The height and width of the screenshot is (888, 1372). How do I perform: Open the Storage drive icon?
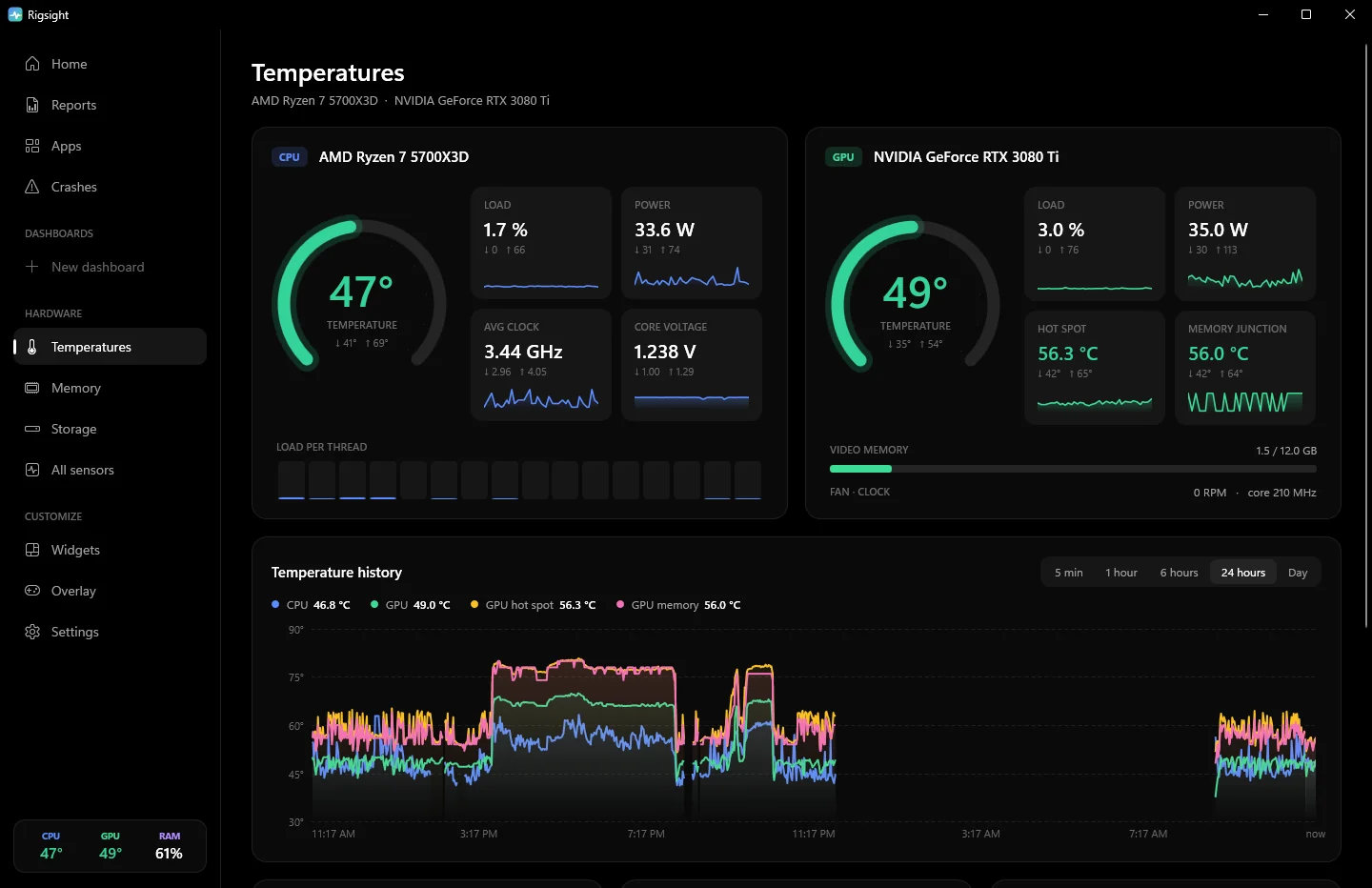(32, 429)
